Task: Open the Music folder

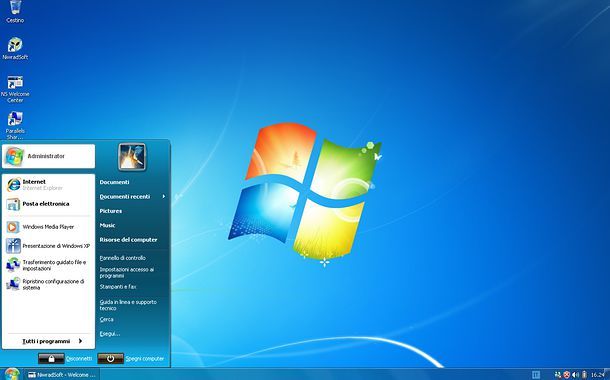Action: [107, 225]
